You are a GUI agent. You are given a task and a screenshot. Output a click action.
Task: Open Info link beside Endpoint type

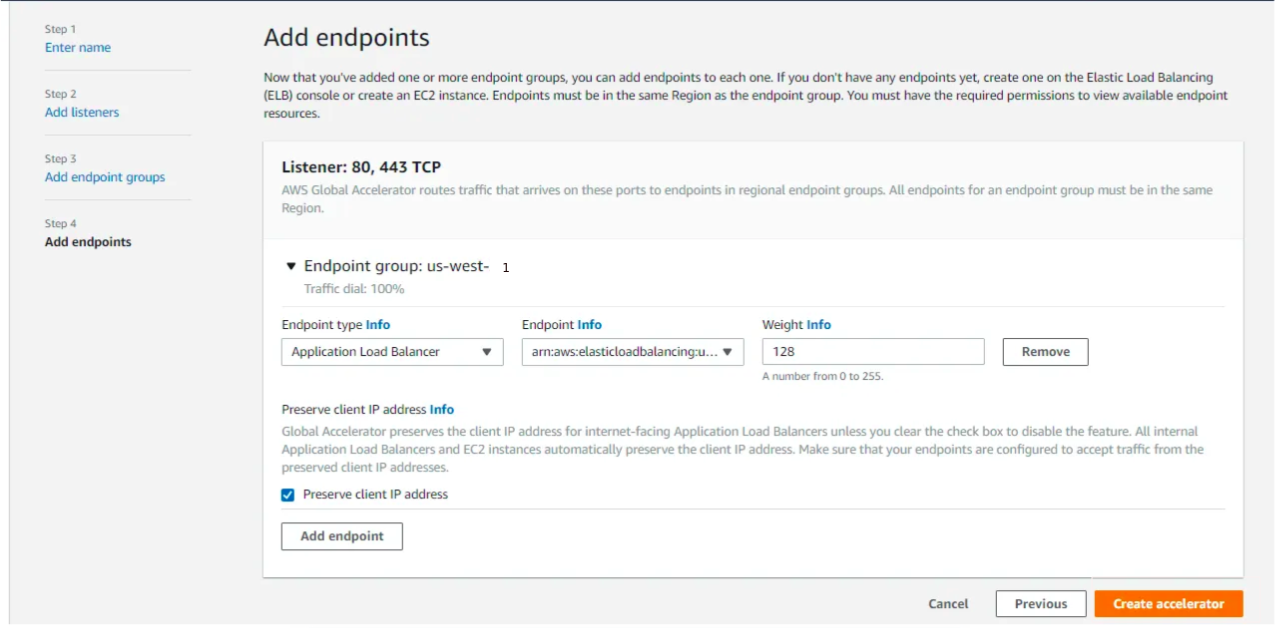[378, 325]
